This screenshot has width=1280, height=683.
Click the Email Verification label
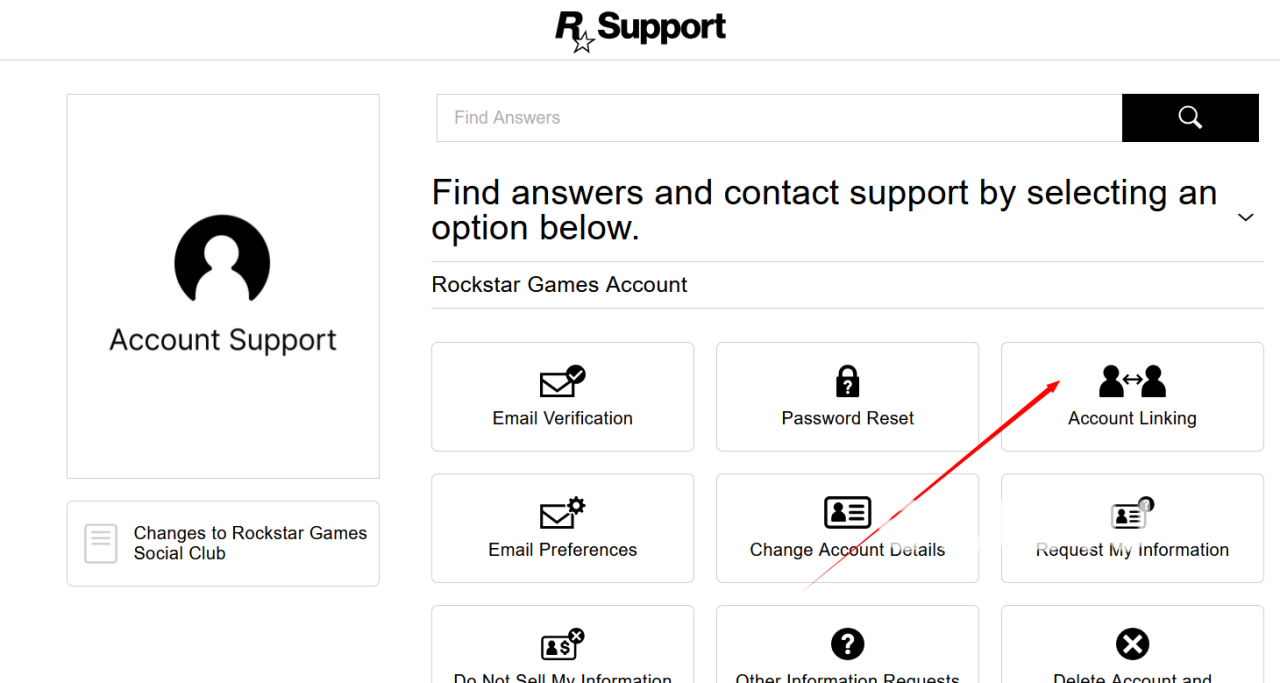tap(562, 418)
